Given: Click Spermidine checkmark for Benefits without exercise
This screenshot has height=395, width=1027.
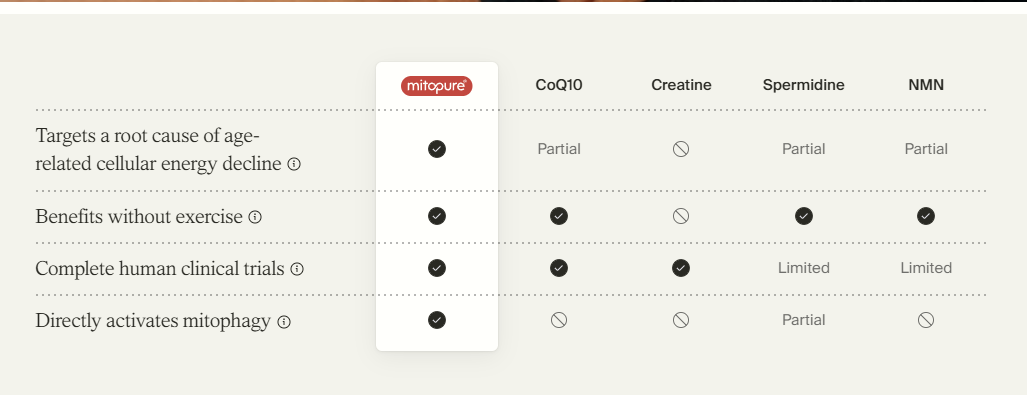Looking at the screenshot, I should click(804, 216).
